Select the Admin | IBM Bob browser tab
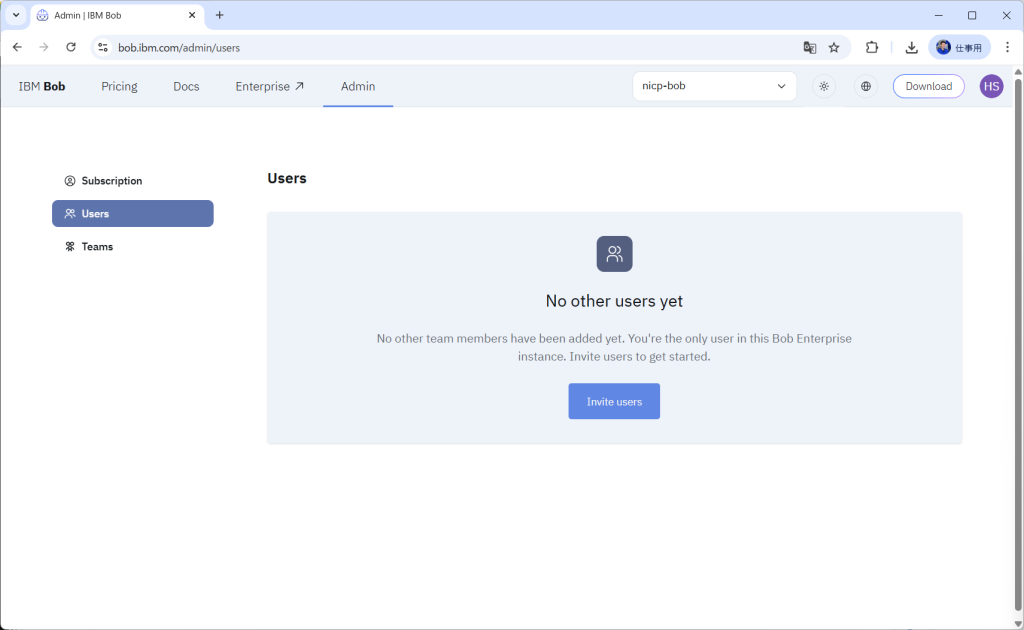Viewport: 1024px width, 630px height. (x=118, y=15)
